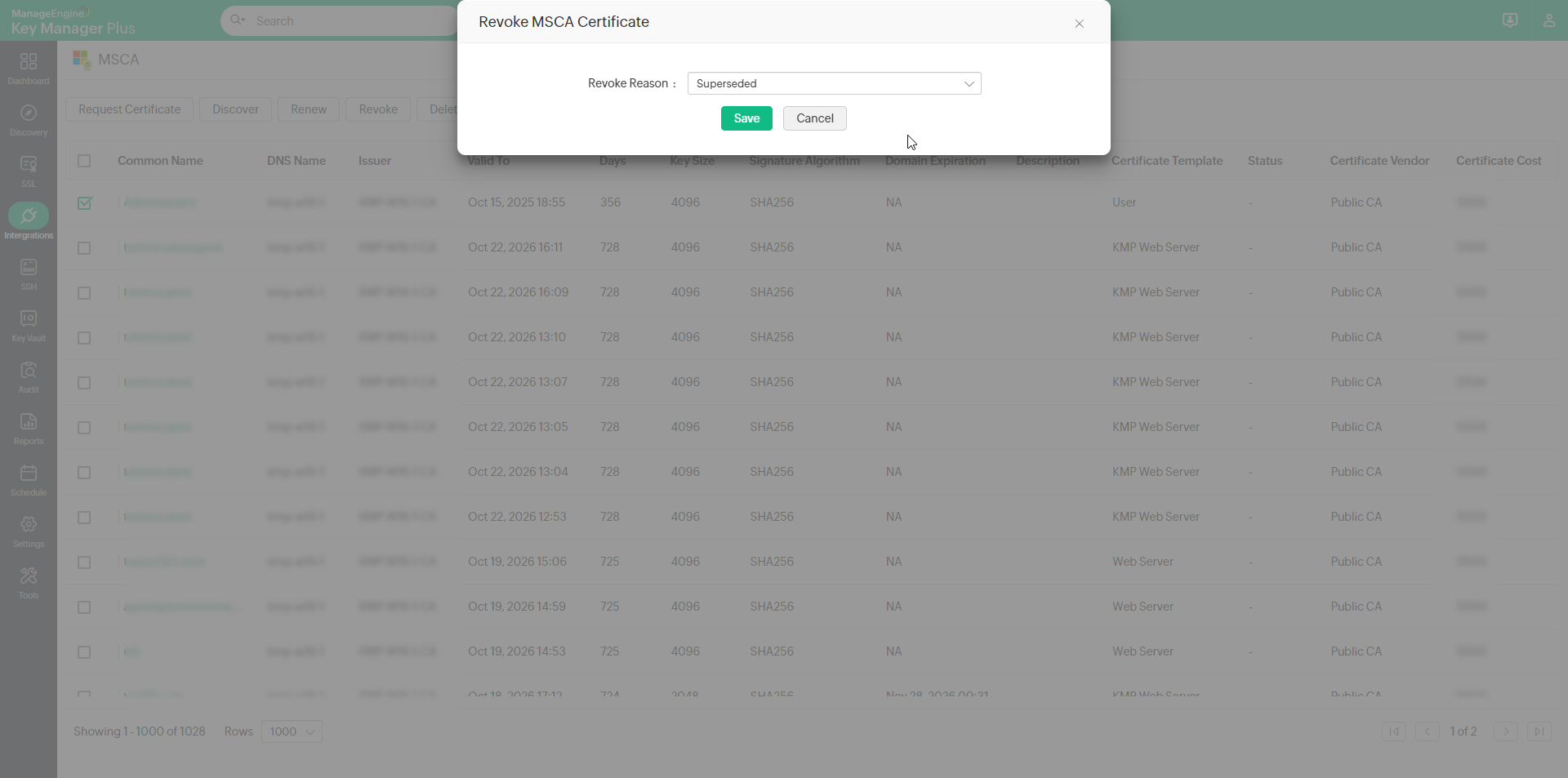This screenshot has height=778, width=1568.
Task: Click the Renew button
Action: [309, 109]
